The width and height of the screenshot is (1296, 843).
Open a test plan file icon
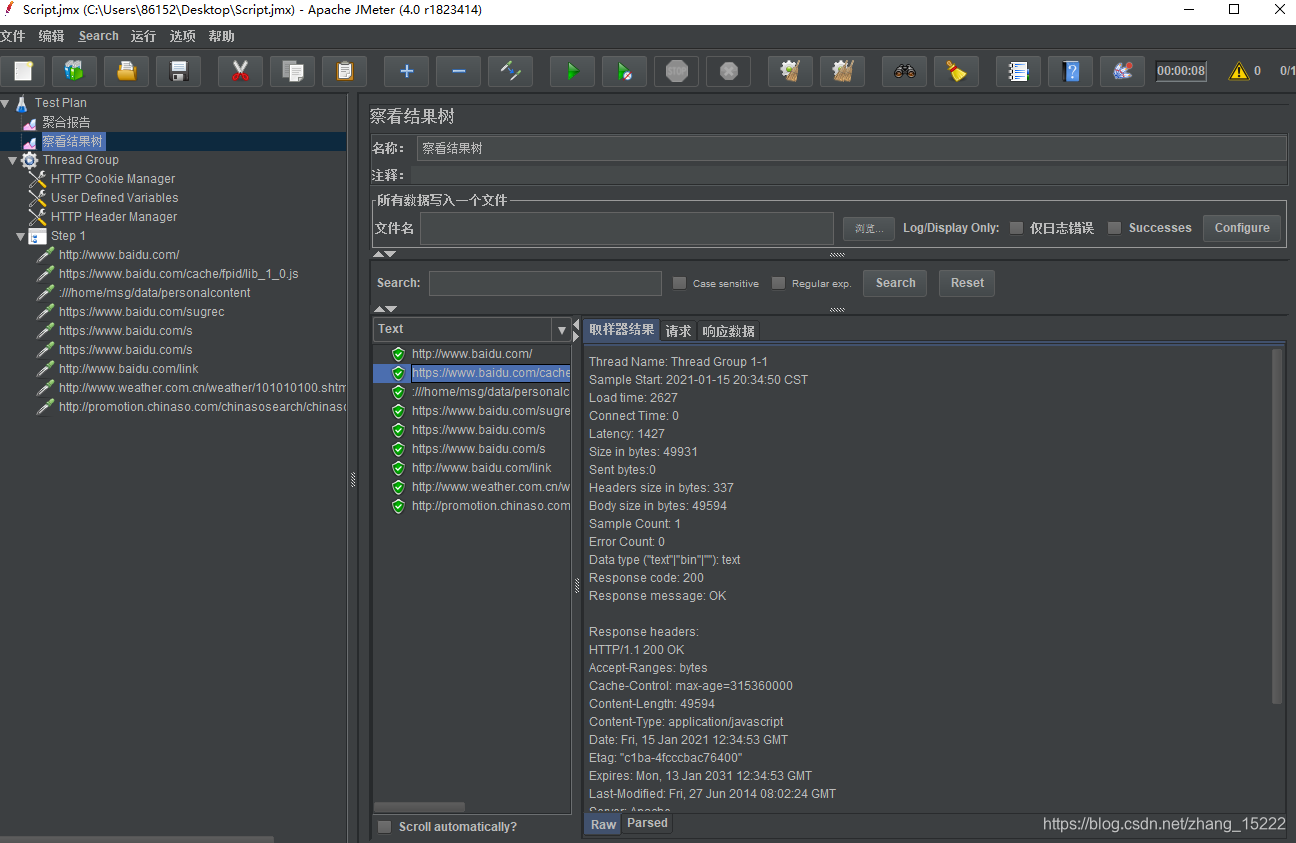coord(126,71)
